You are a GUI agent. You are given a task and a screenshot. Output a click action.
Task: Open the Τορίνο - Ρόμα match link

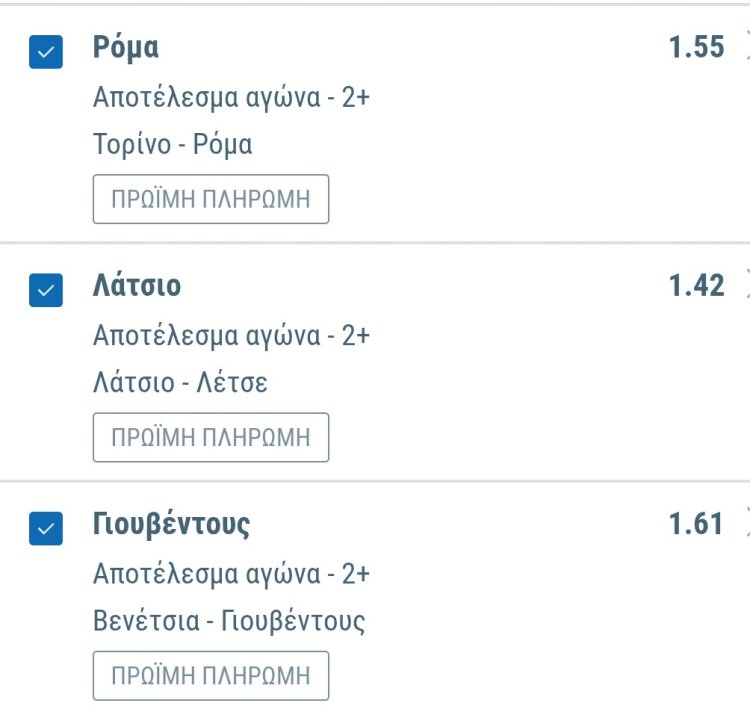172,145
